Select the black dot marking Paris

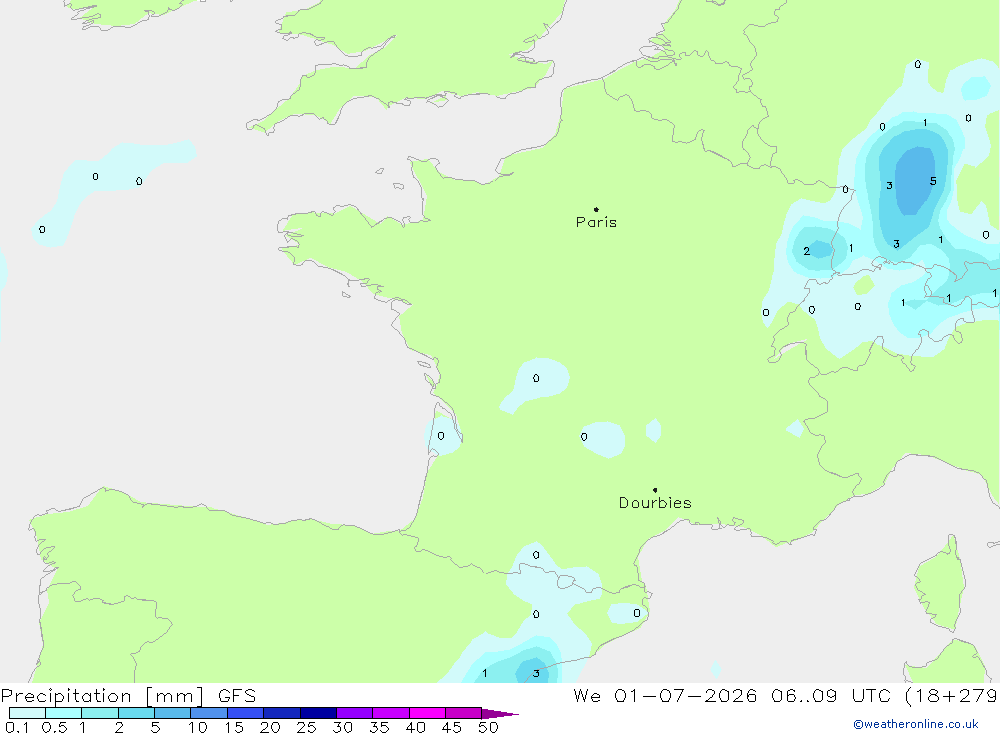(596, 209)
